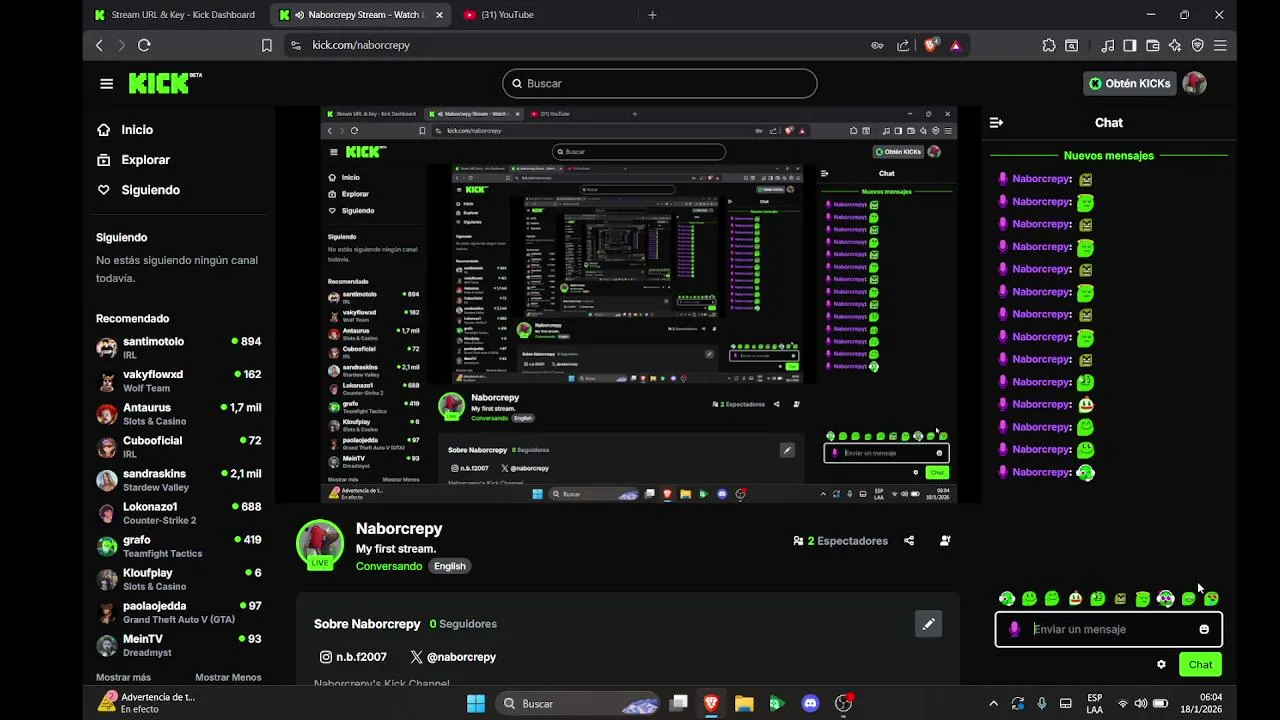Open the Brave Wallet icon

tap(1152, 45)
